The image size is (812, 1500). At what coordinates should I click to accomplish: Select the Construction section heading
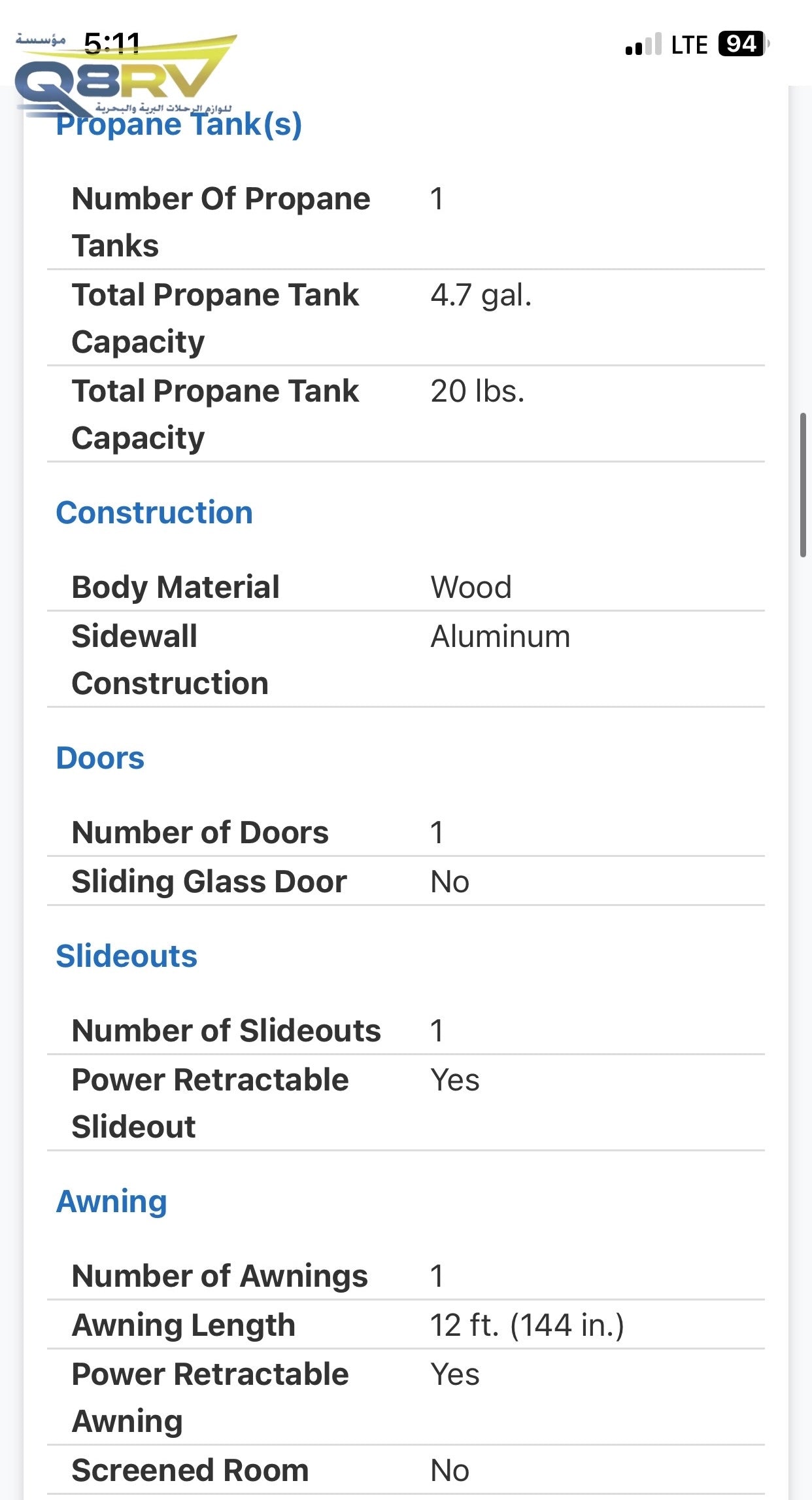click(154, 512)
